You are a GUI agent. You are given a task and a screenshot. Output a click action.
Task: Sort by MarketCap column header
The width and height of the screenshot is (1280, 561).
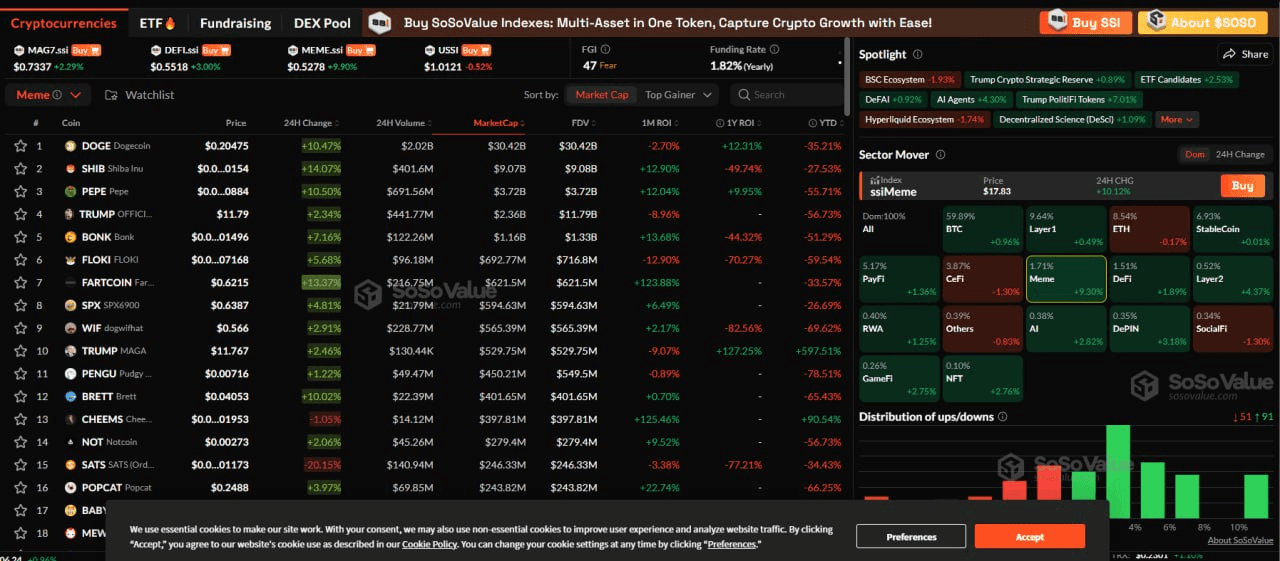pos(498,123)
